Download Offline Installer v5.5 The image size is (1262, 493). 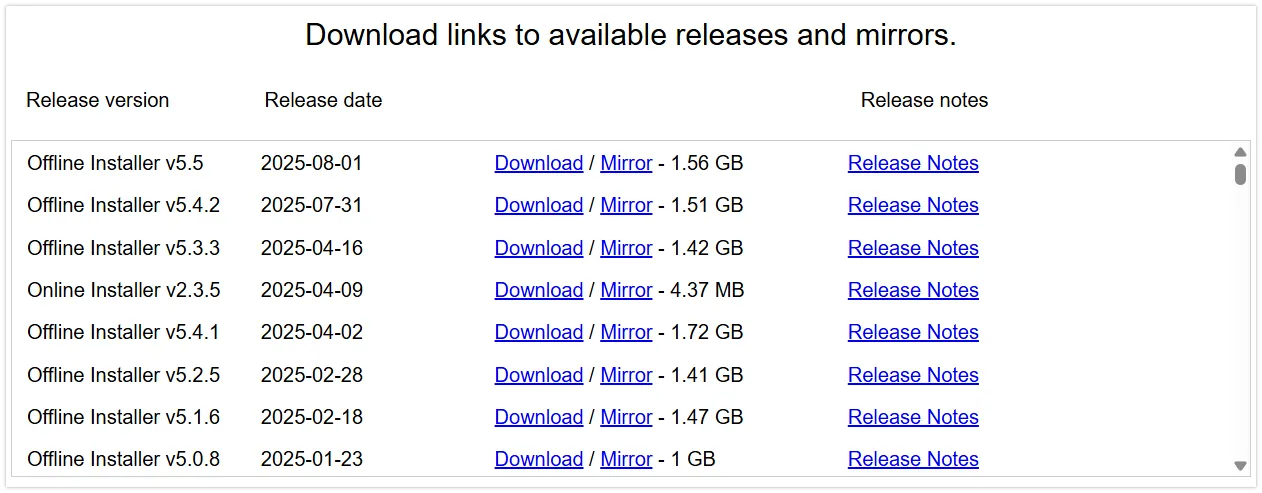(x=538, y=163)
